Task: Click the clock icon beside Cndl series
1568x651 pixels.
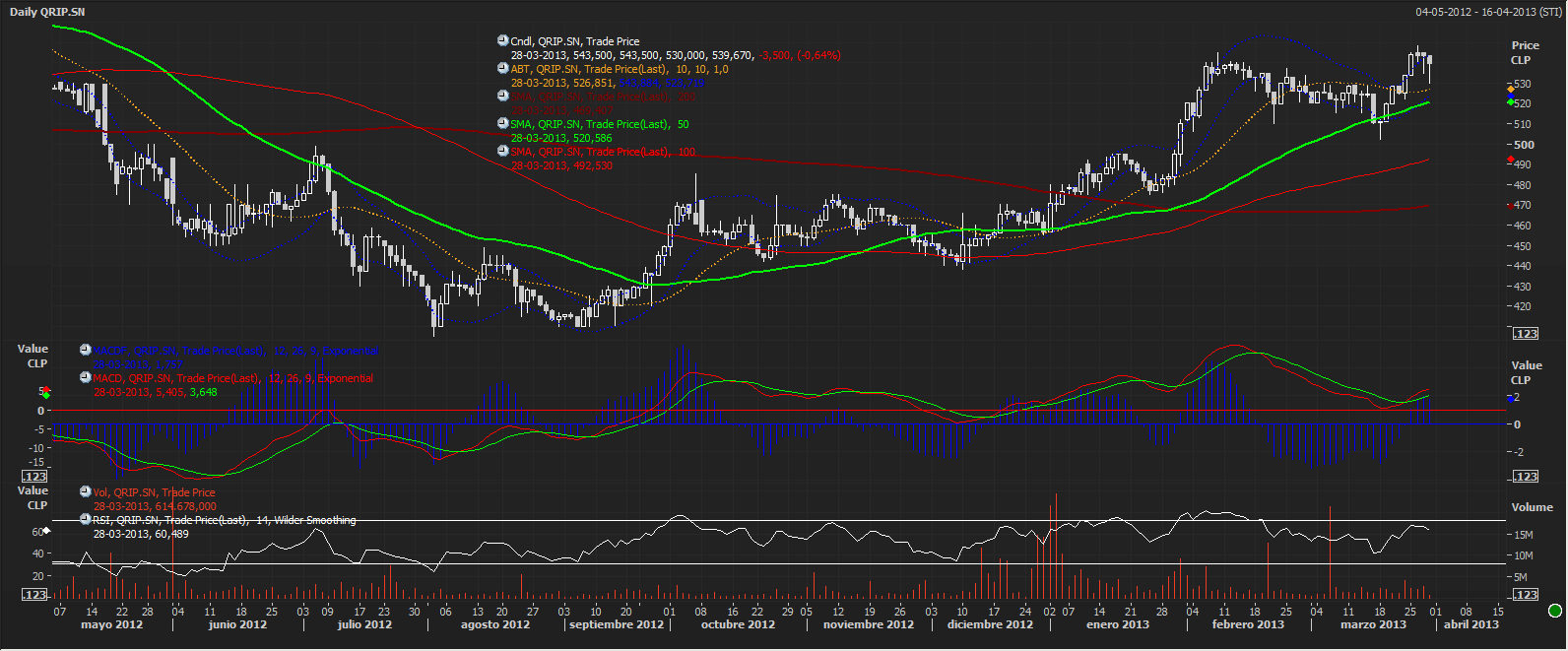Action: [503, 41]
